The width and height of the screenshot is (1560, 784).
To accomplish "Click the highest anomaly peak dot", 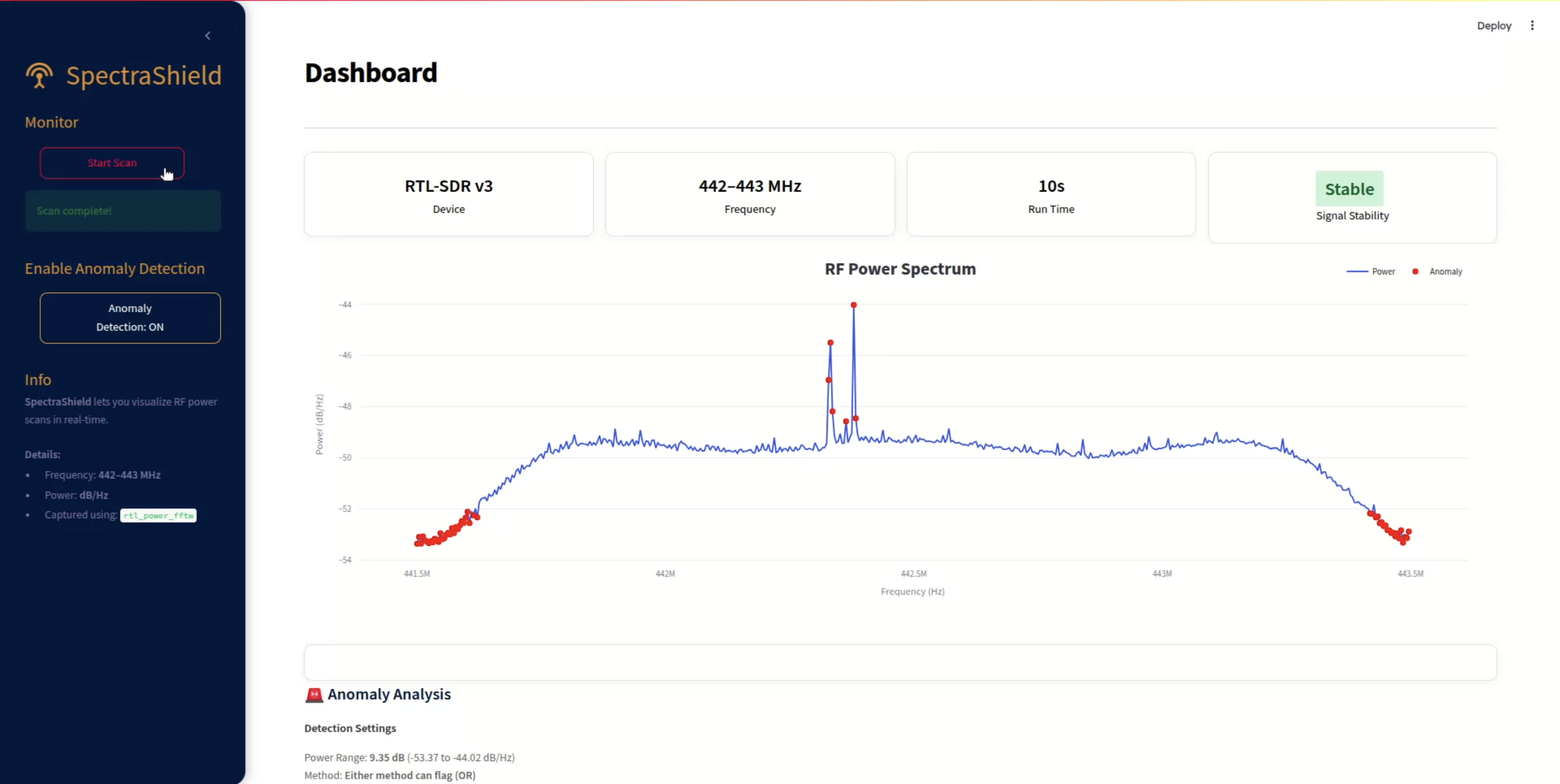I will click(x=853, y=305).
